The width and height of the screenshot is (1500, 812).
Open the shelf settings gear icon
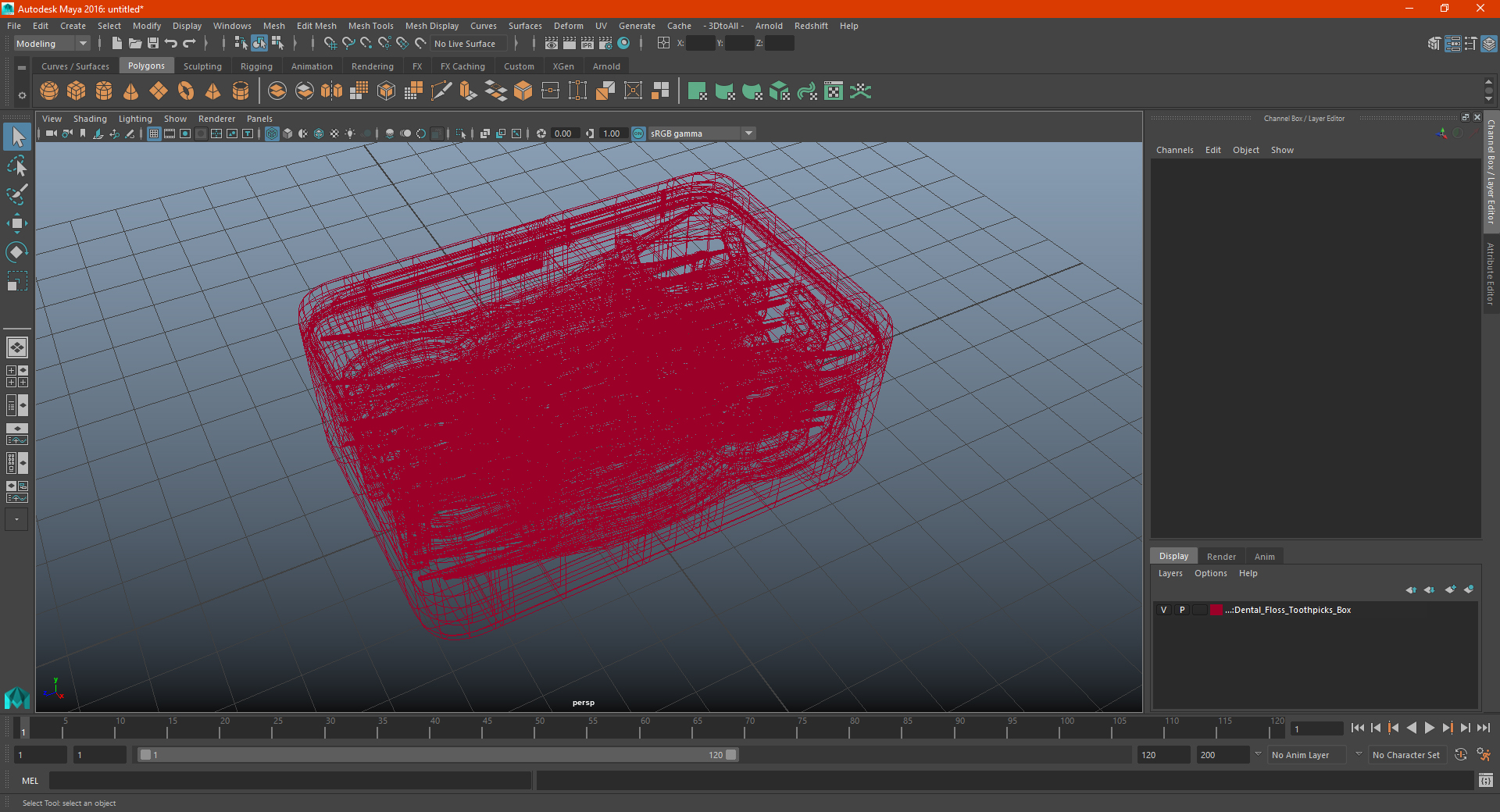click(22, 95)
